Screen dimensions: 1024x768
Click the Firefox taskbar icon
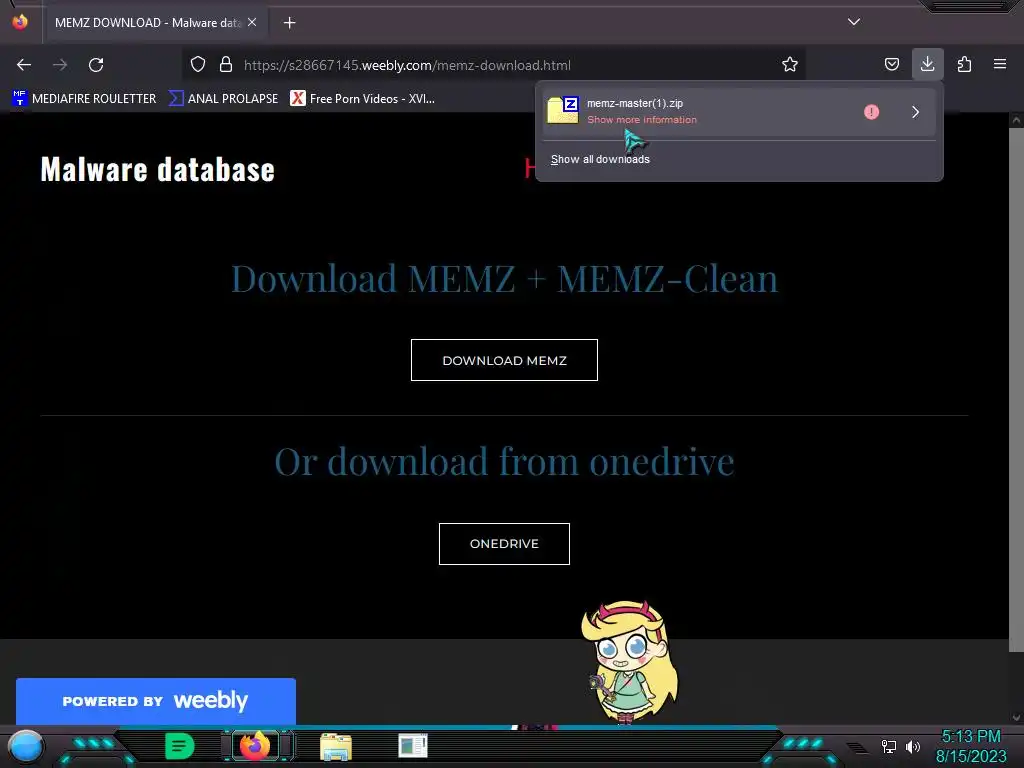255,745
